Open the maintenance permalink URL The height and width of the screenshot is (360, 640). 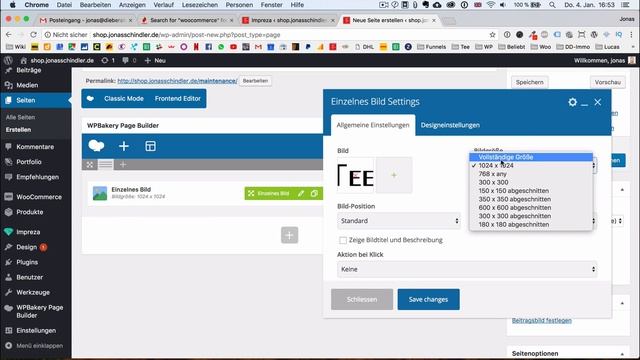pyautogui.click(x=177, y=81)
